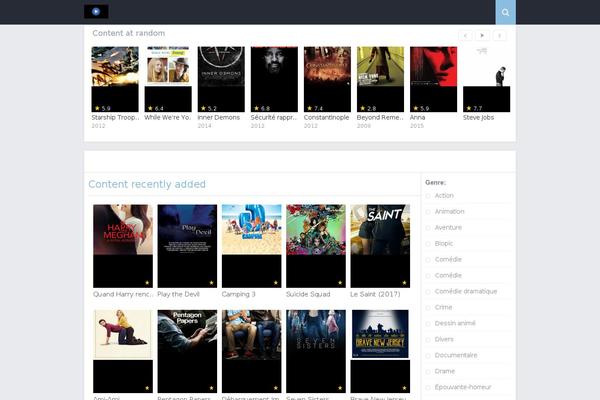Click the Divers genre label

[x=444, y=340]
